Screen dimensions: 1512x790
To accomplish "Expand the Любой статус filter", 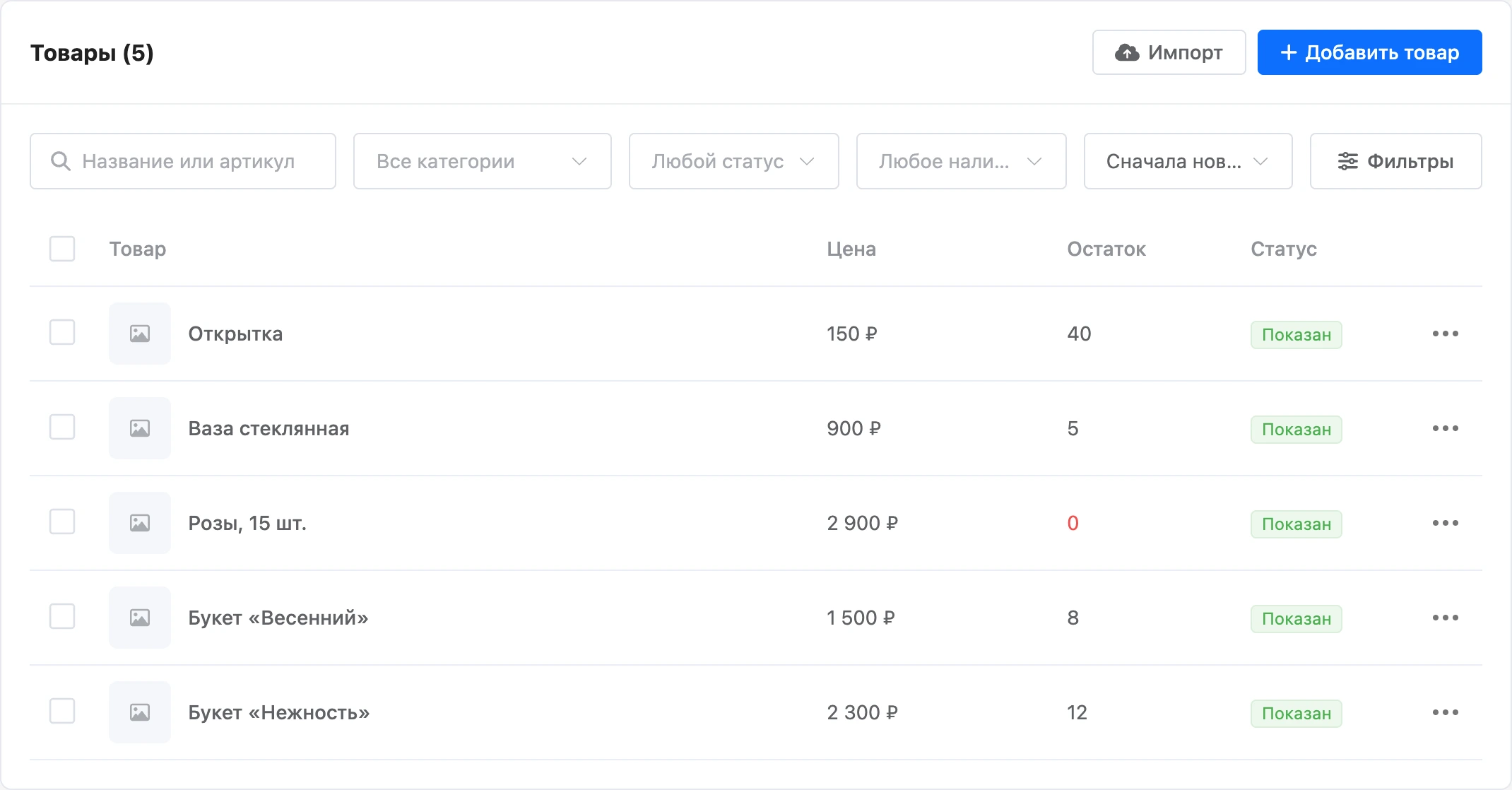I will [x=734, y=161].
